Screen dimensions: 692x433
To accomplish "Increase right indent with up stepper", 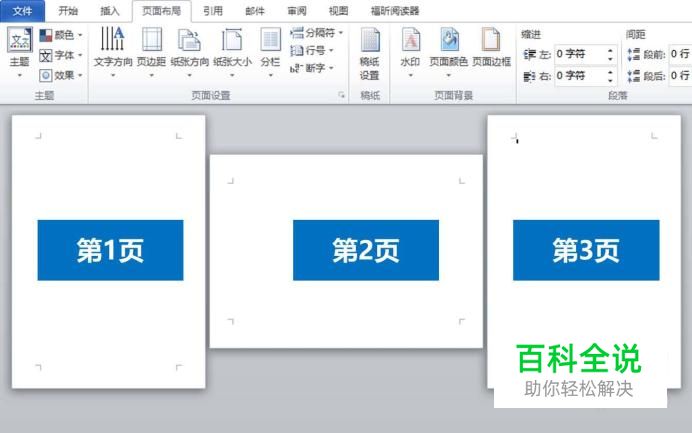I will click(x=610, y=72).
